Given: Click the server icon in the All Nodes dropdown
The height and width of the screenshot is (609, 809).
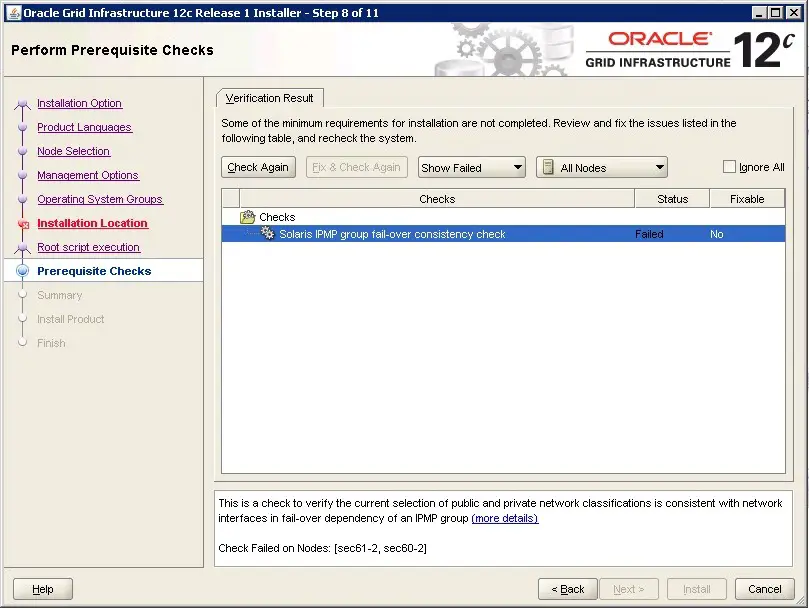Looking at the screenshot, I should pos(548,167).
